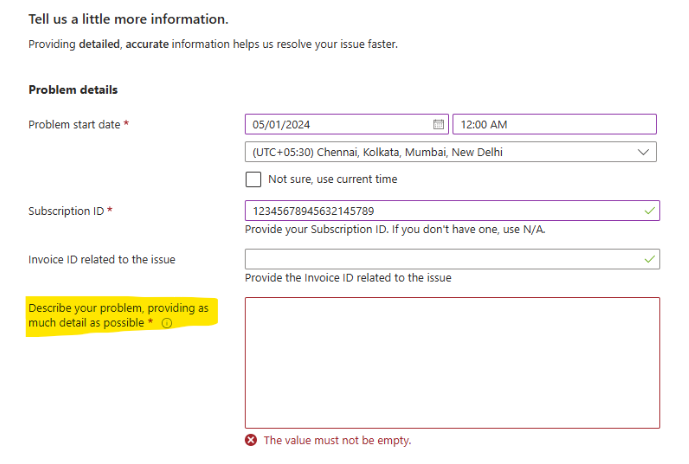Check the 'Not sure, use current time' checkbox
This screenshot has width=689, height=464.
(x=253, y=179)
